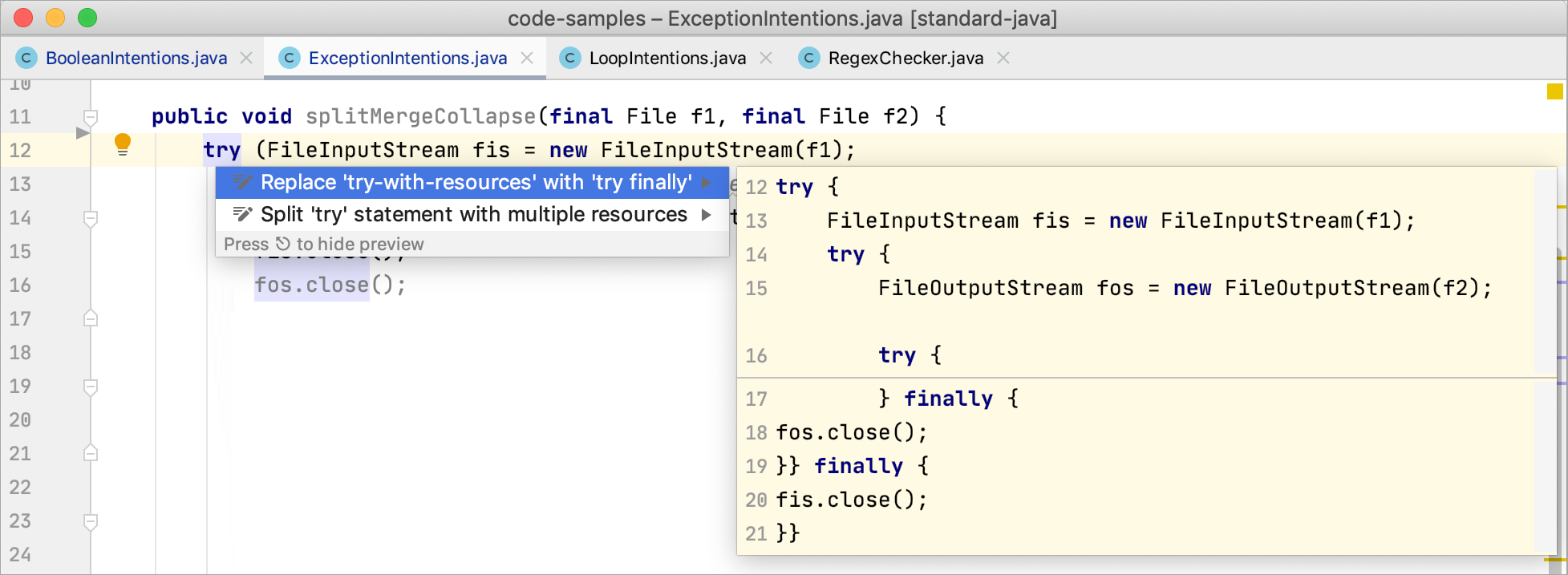Collapse the method fold marker at line 11

pos(91,118)
